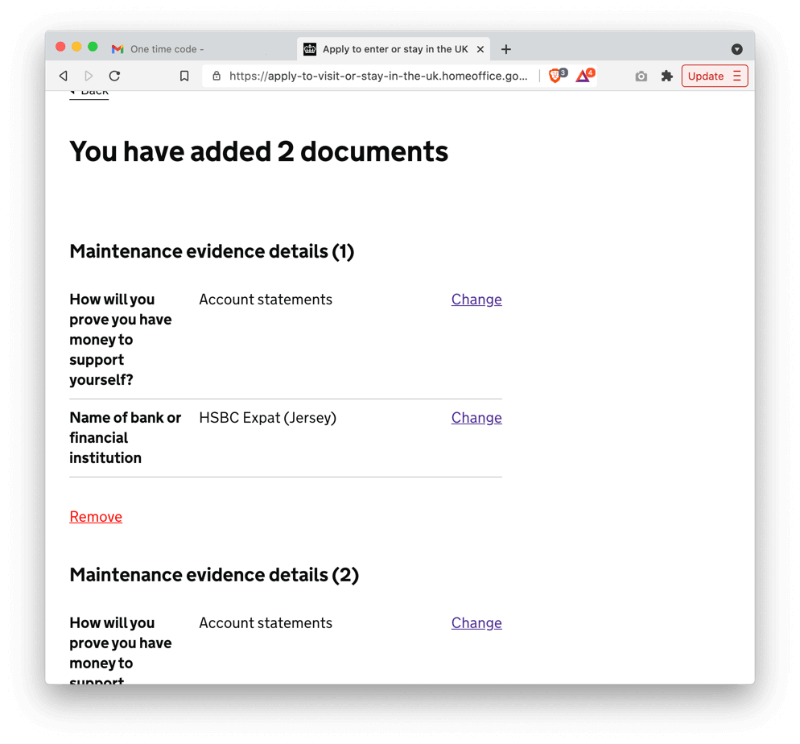Open a new tab with plus icon
Screen dimensions: 800x744
[506, 49]
